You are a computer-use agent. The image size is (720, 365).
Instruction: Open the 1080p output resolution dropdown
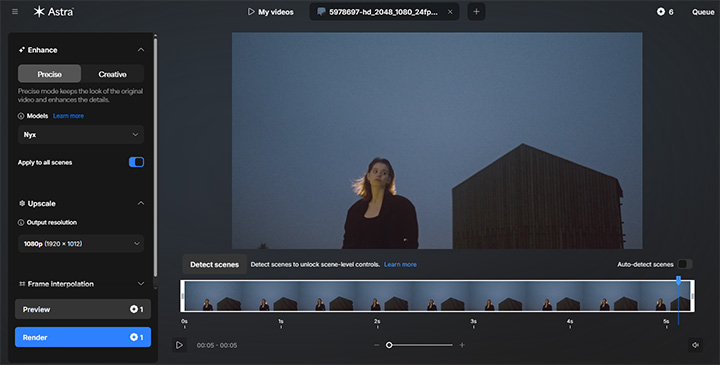pos(81,244)
